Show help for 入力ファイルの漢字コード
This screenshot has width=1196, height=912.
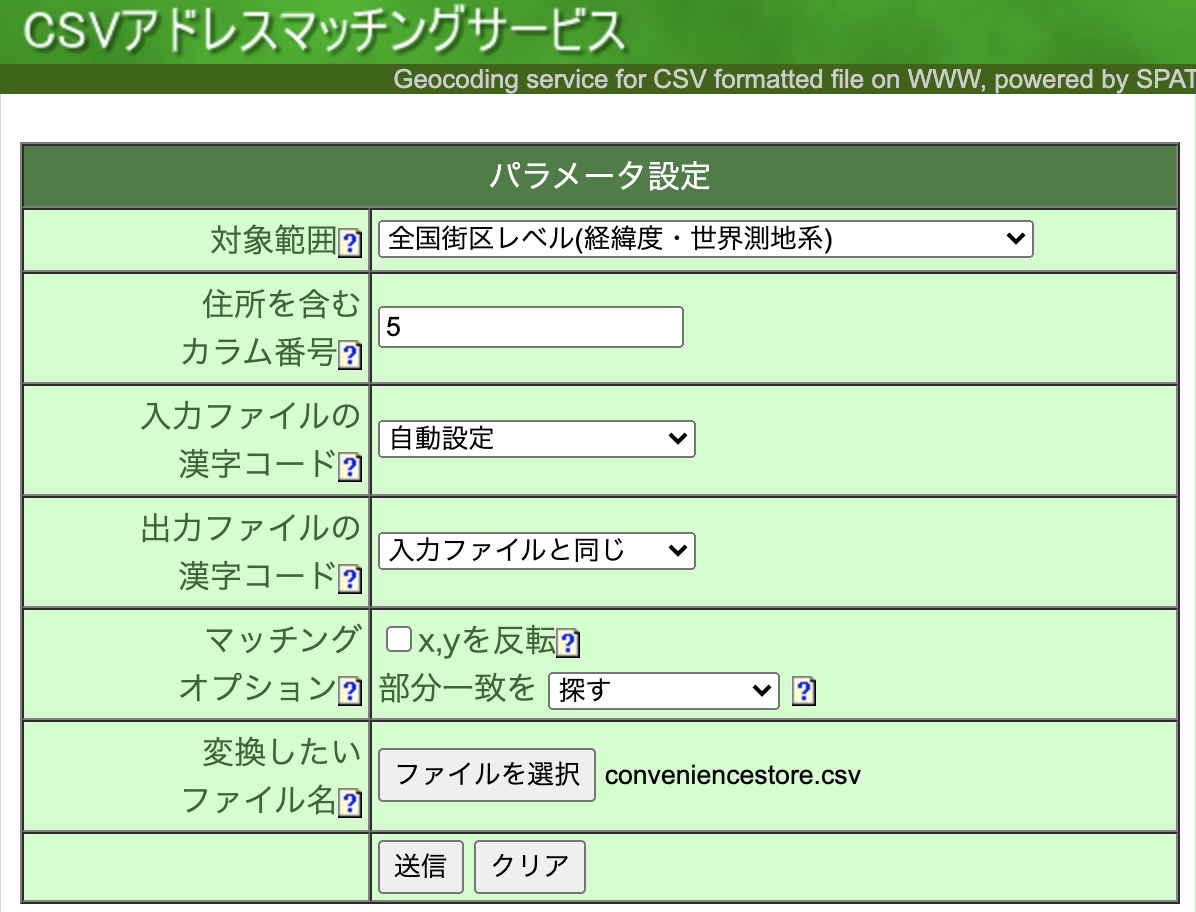pos(350,468)
